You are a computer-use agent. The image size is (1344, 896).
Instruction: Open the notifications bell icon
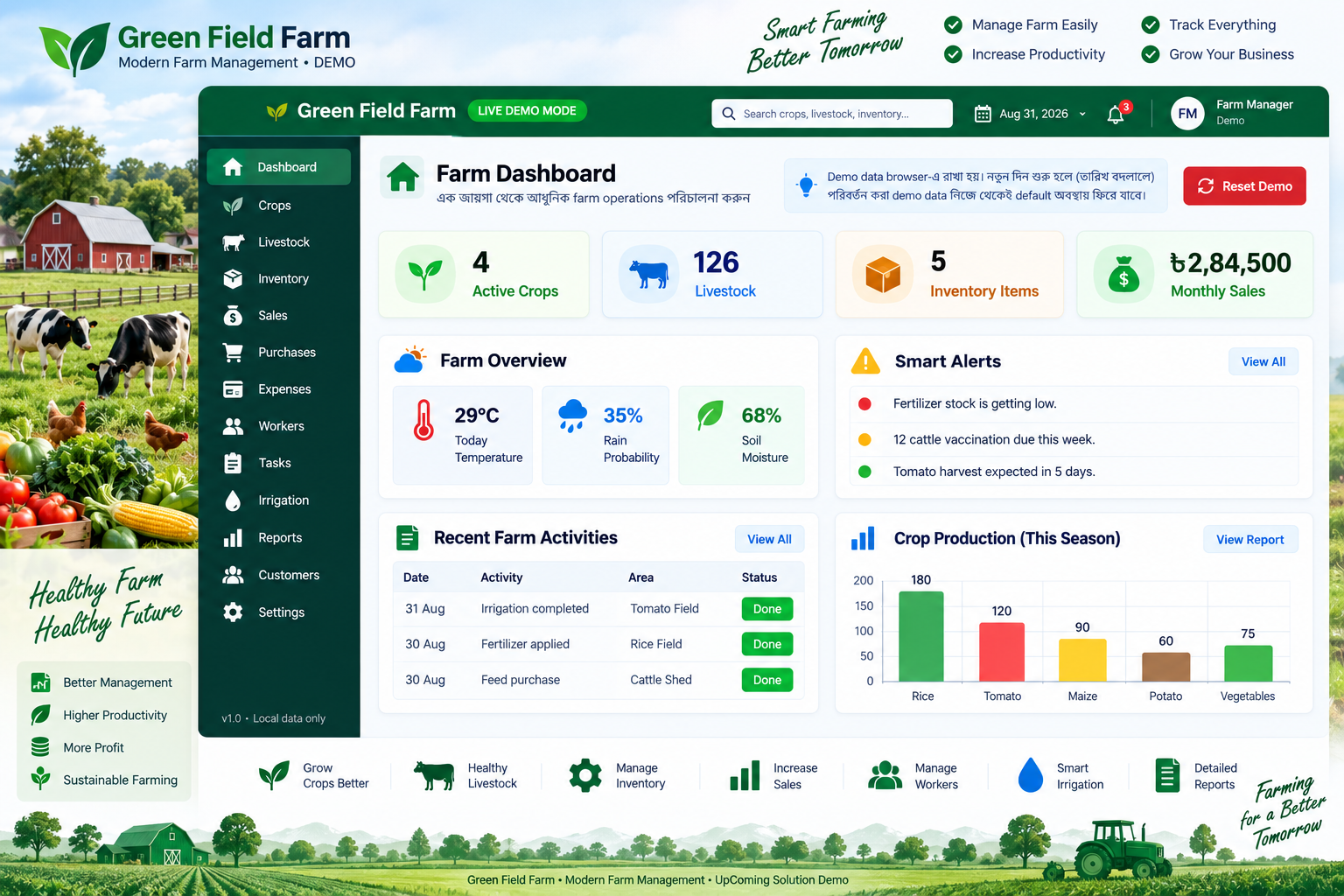tap(1116, 115)
